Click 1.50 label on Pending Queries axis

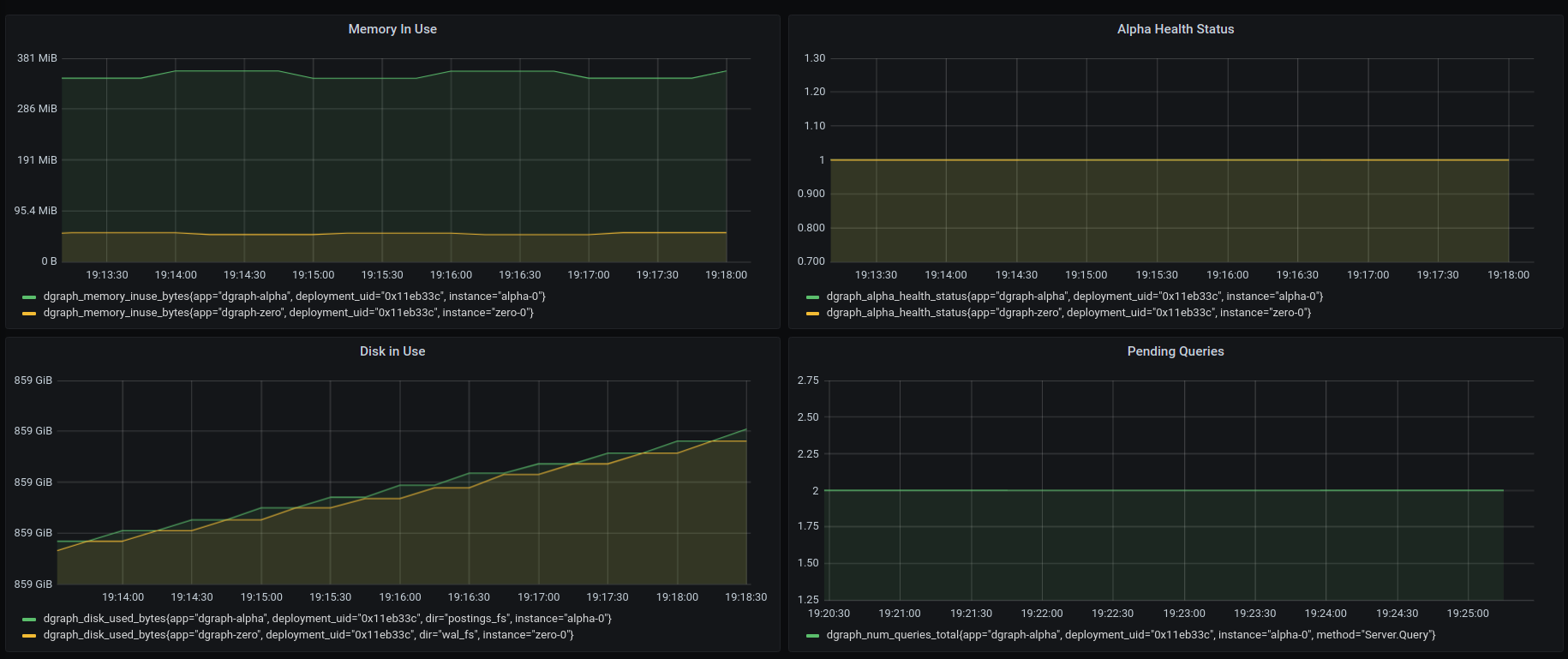point(808,563)
